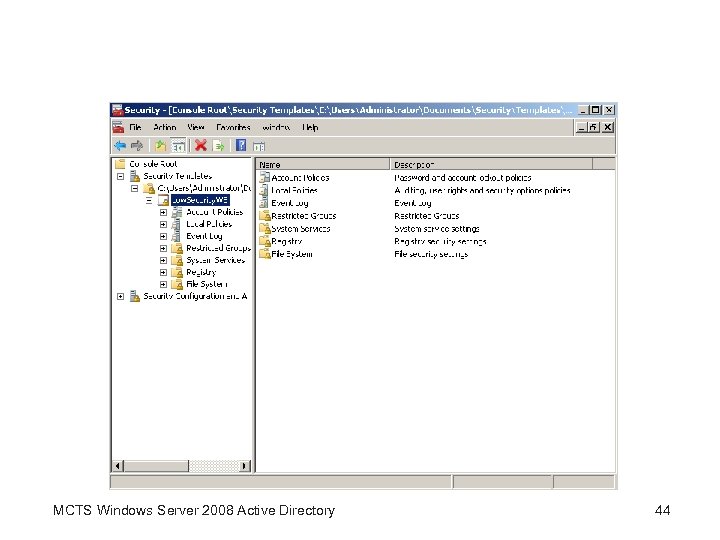Open the Window menu
The image size is (720, 540).
point(276,127)
